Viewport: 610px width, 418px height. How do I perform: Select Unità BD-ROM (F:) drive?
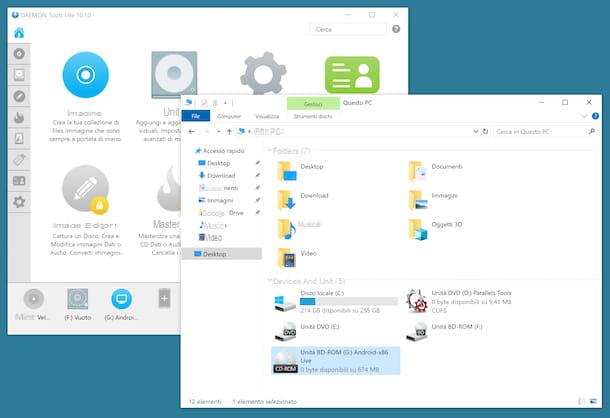pos(444,332)
